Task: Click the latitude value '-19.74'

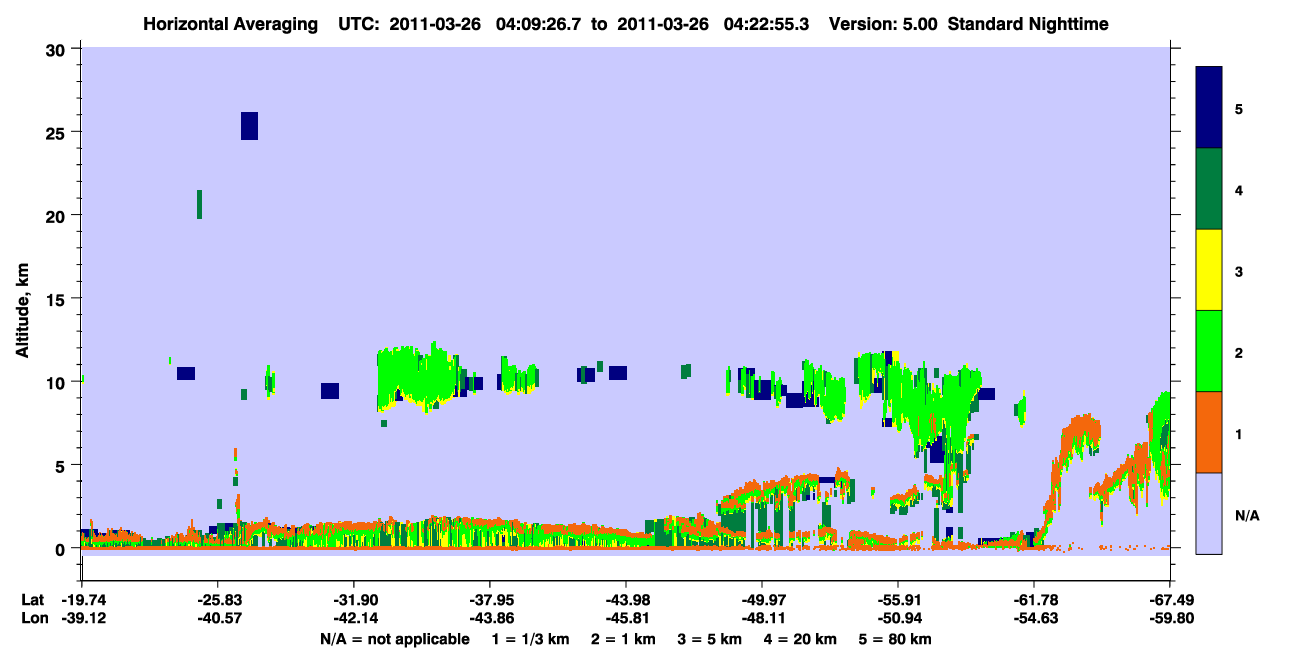Action: point(82,600)
